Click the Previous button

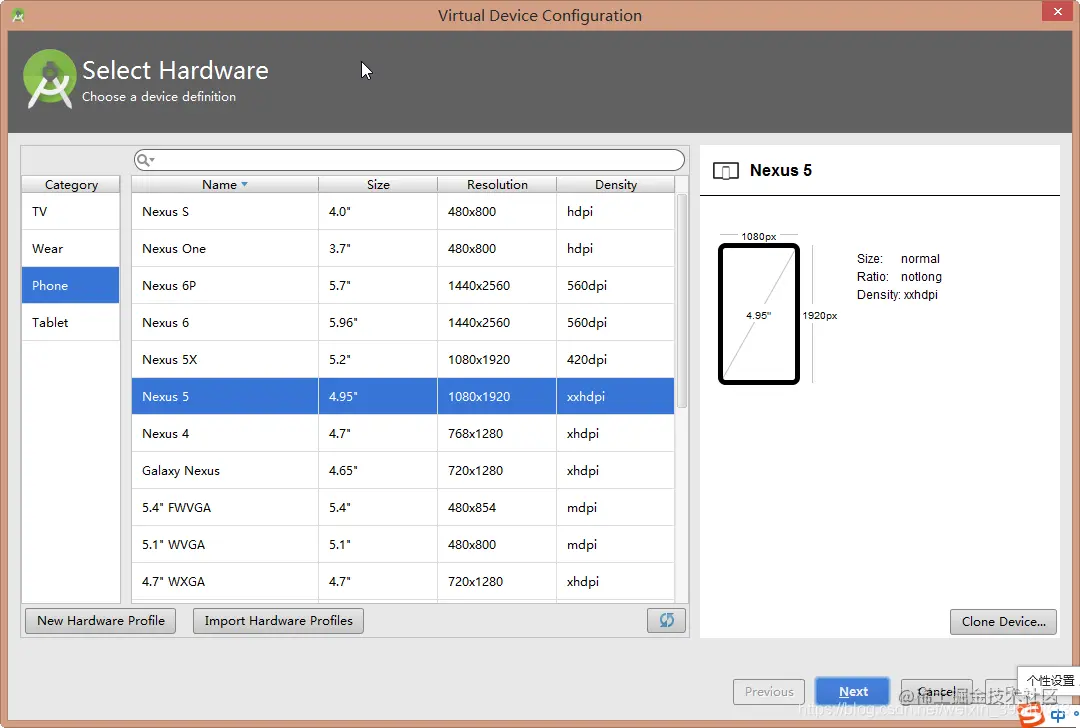click(769, 691)
